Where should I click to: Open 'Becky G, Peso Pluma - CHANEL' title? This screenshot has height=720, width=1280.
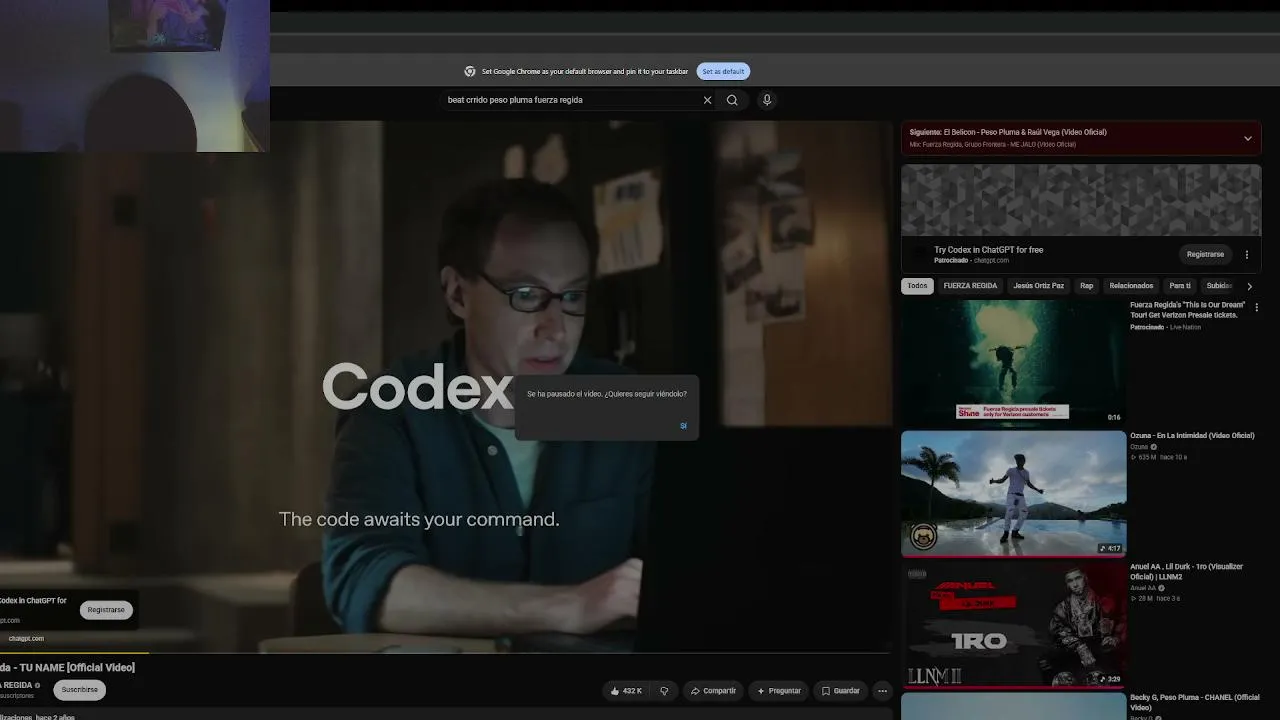1195,702
